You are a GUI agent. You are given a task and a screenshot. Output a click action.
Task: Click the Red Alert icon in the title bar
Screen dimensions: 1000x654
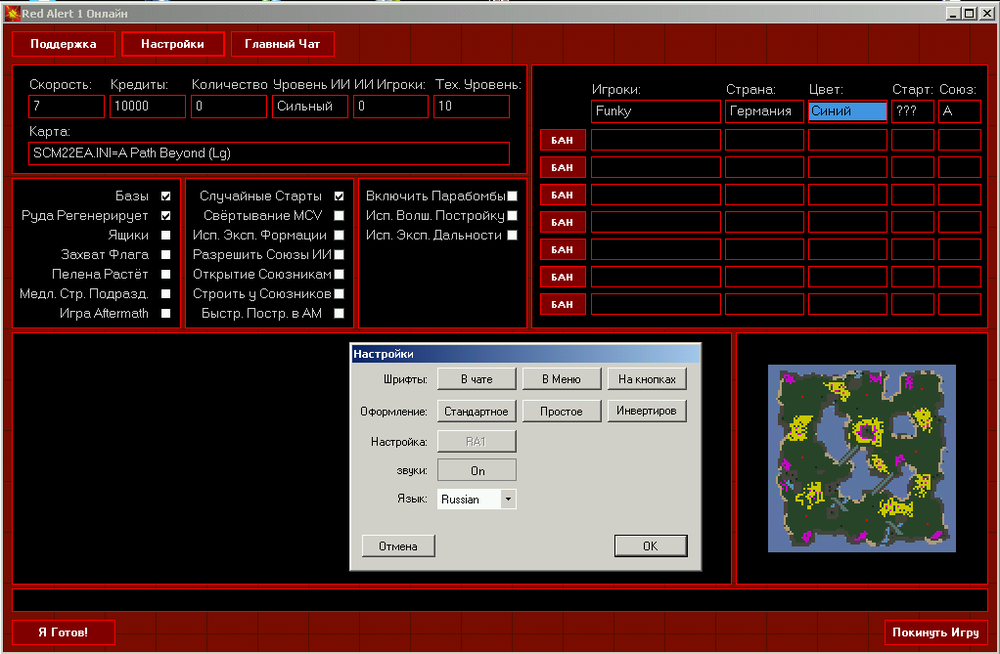pyautogui.click(x=12, y=13)
